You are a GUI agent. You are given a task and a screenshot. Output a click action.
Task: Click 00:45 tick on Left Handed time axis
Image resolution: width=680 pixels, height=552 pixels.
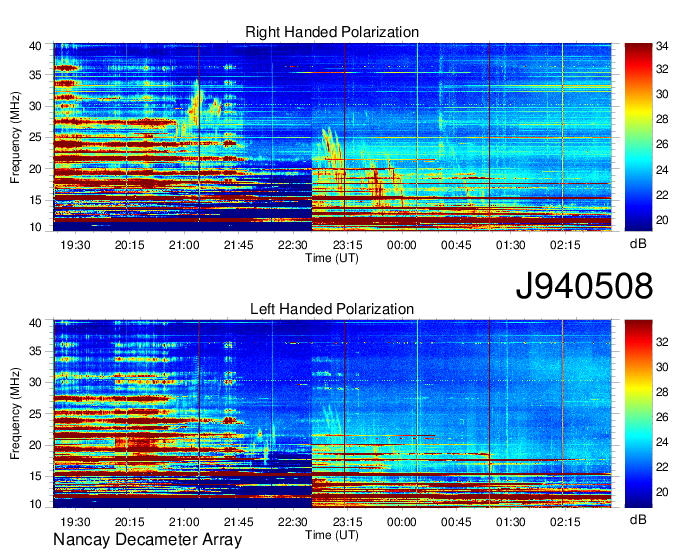pyautogui.click(x=456, y=522)
